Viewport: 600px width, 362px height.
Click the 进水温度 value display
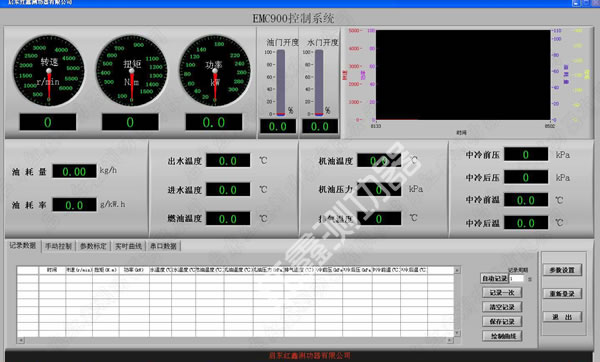(x=228, y=190)
